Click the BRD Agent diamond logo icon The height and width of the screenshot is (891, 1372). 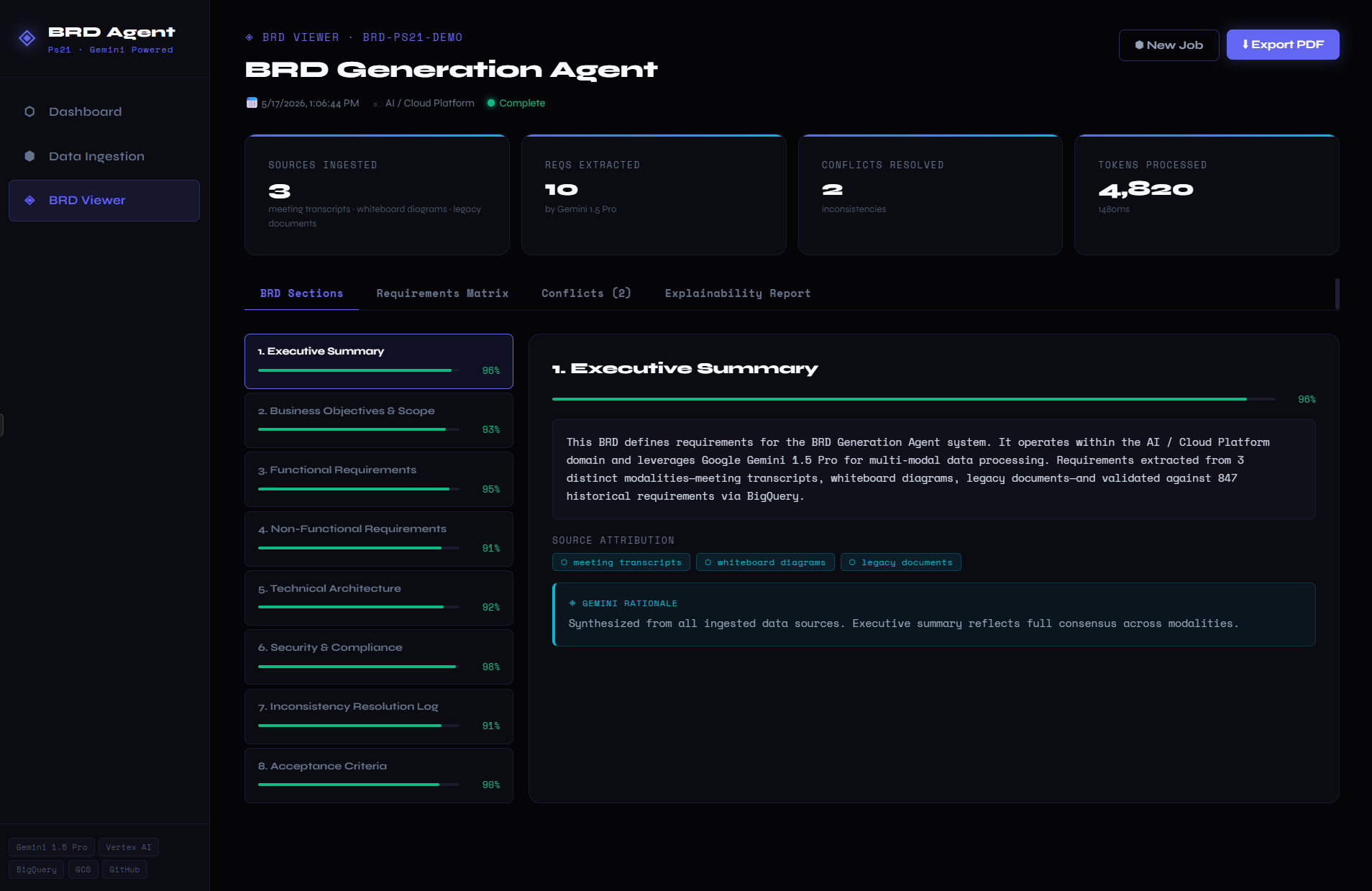[27, 38]
